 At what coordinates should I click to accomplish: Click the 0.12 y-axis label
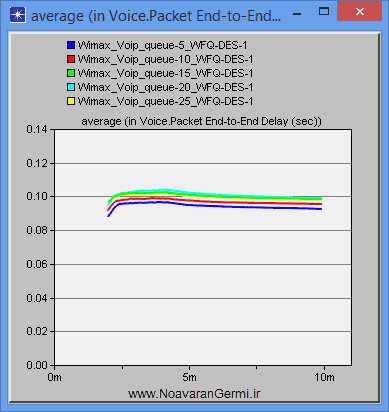[x=37, y=163]
